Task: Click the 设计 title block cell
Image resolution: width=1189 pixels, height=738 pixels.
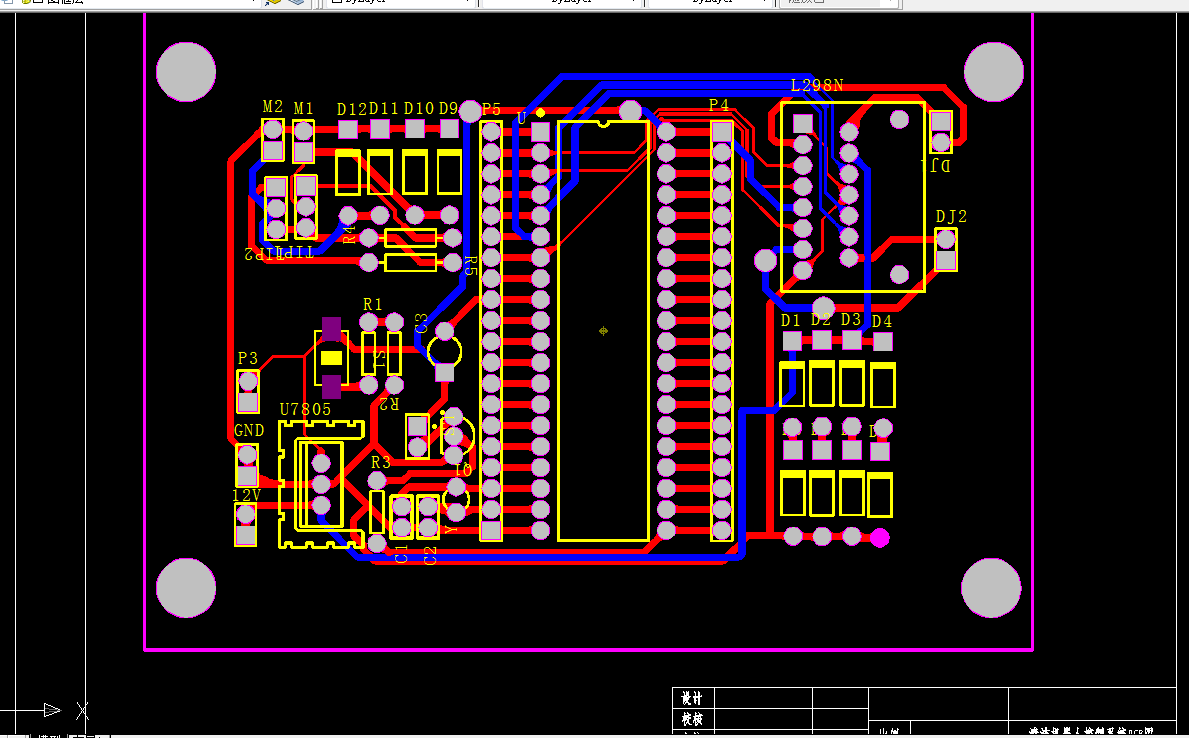Action: pyautogui.click(x=692, y=698)
